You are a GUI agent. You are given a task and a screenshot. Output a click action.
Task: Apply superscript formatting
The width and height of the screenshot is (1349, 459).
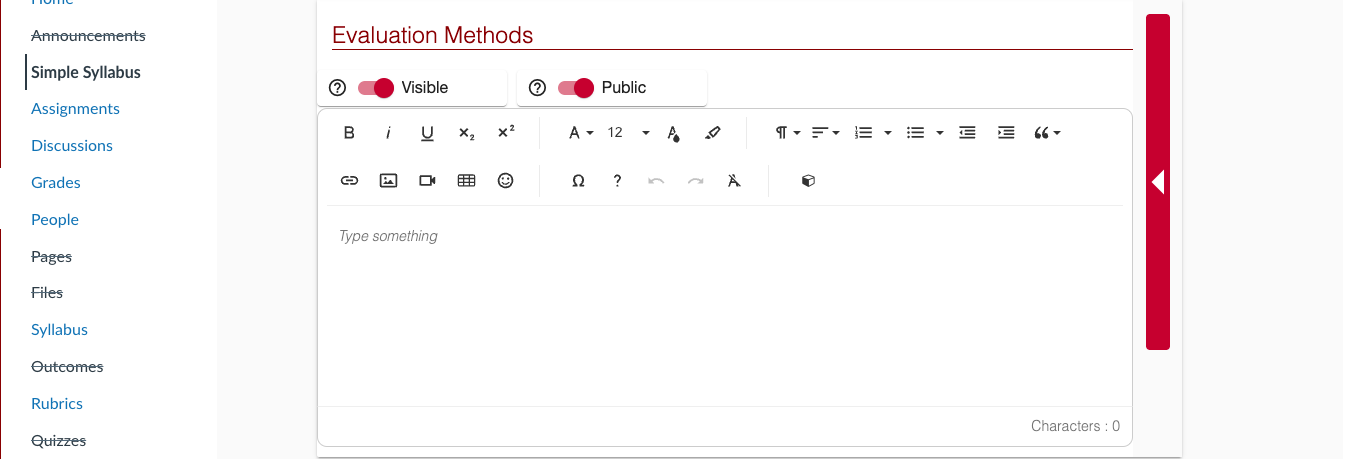[506, 133]
